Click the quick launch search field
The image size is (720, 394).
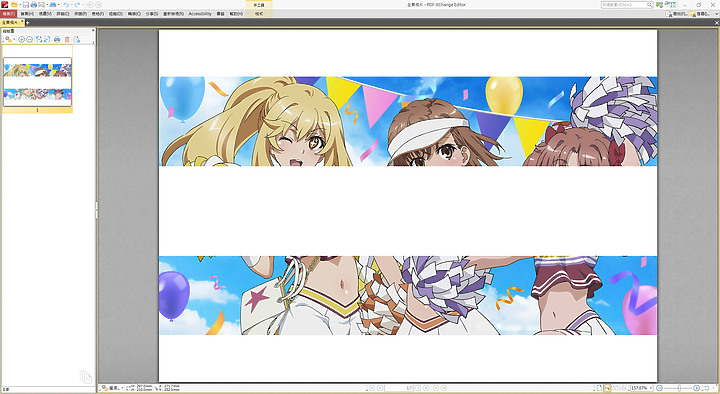pyautogui.click(x=627, y=5)
